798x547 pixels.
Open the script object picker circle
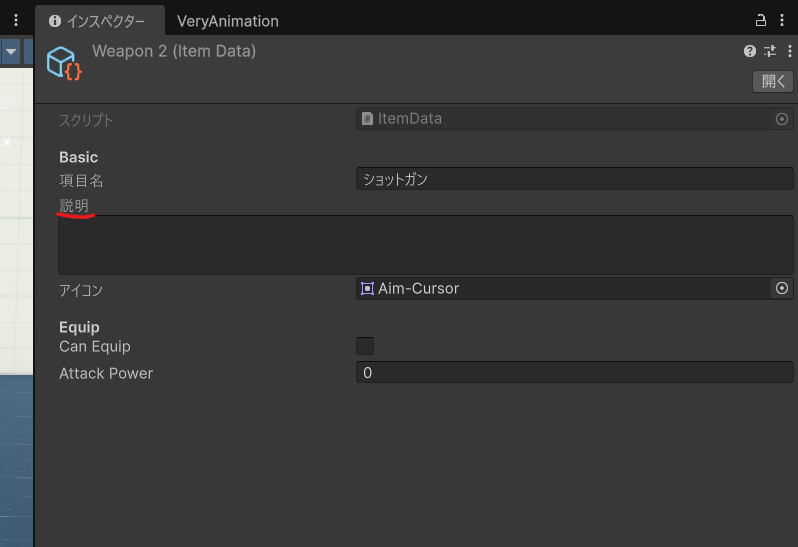[782, 119]
